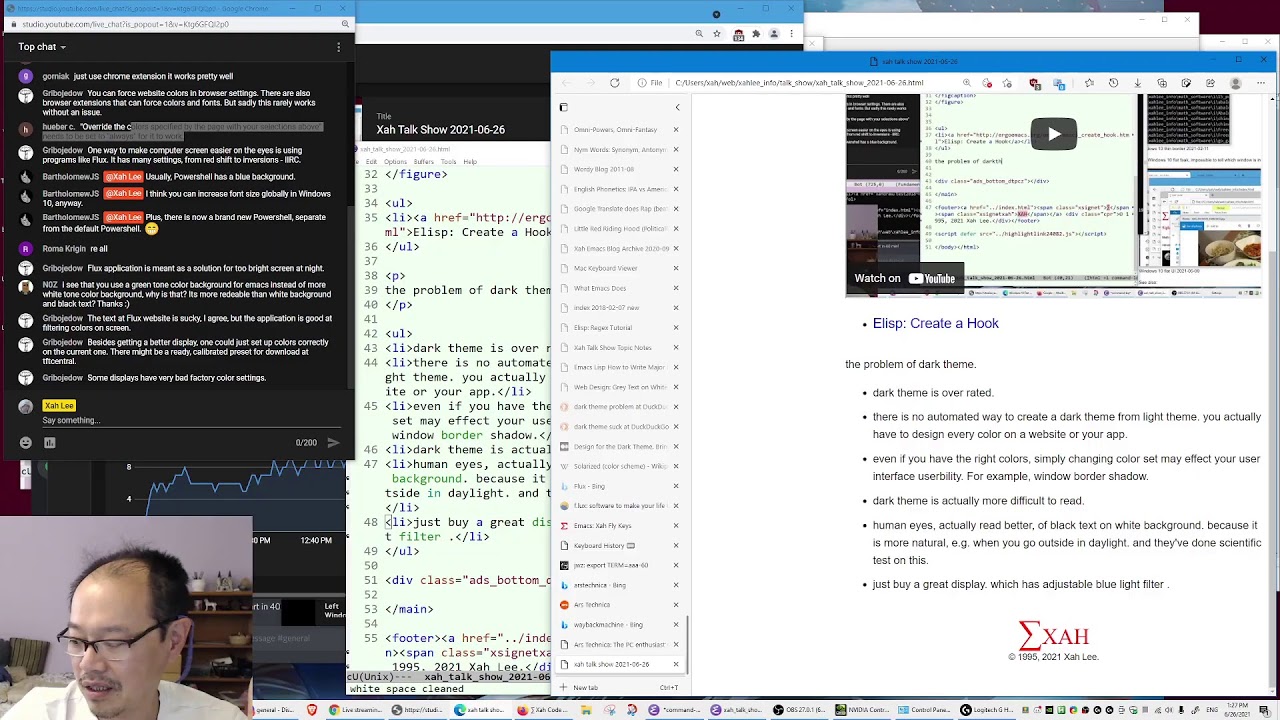
Task: Open the chat emoji picker
Action: click(26, 442)
